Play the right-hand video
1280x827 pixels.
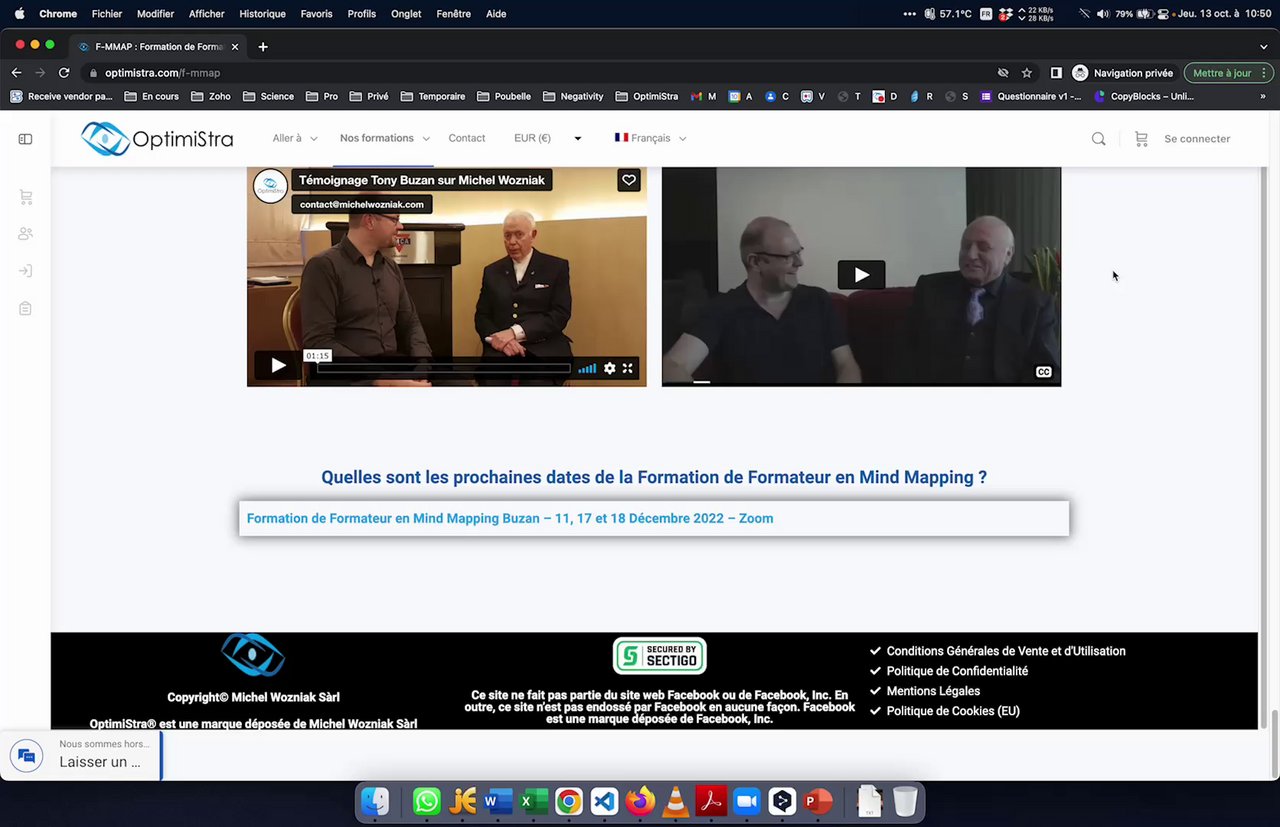(861, 275)
